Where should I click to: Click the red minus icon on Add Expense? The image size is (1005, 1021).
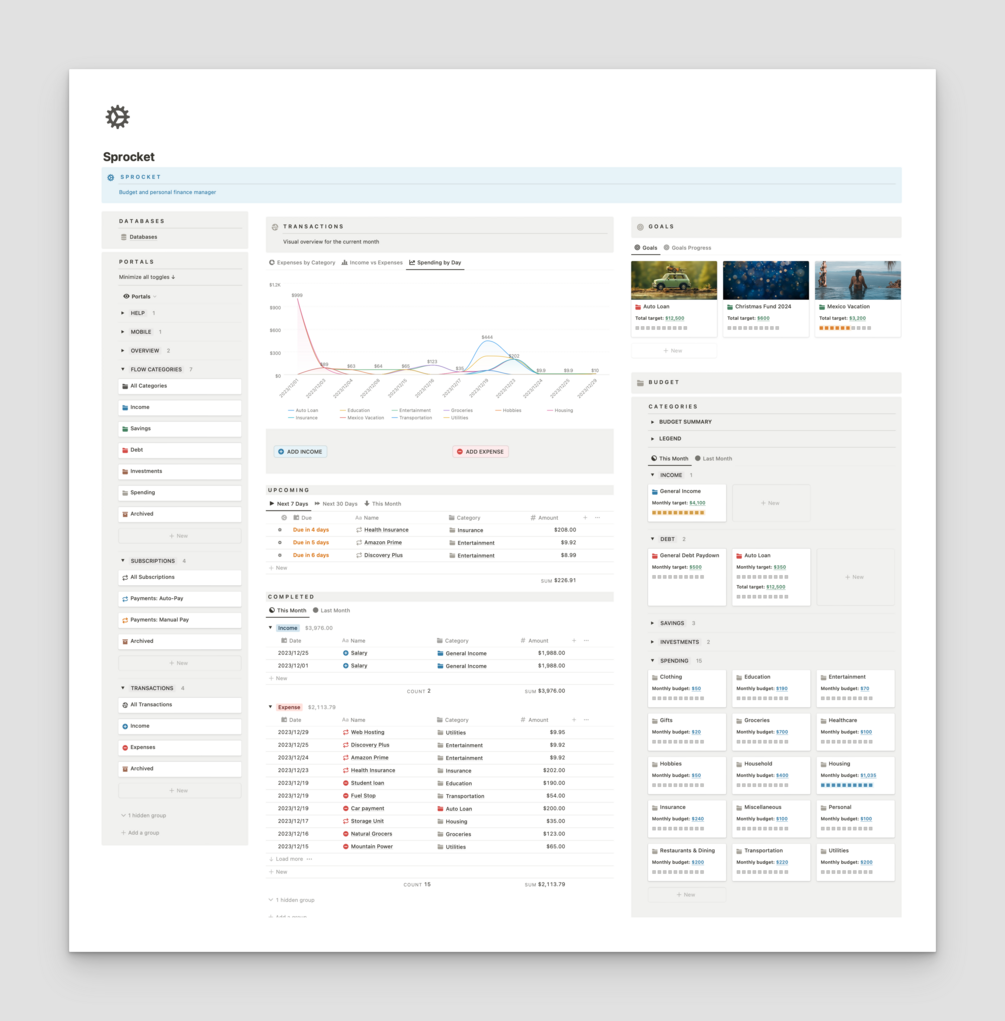coord(460,451)
